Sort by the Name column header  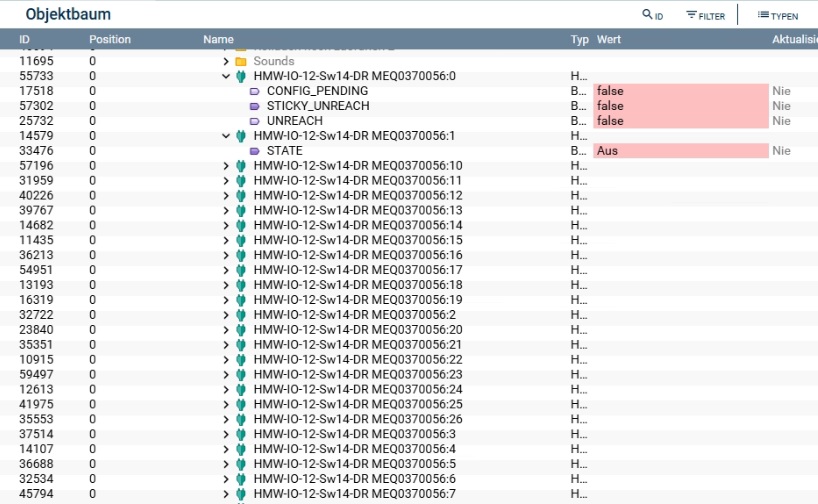[x=218, y=39]
